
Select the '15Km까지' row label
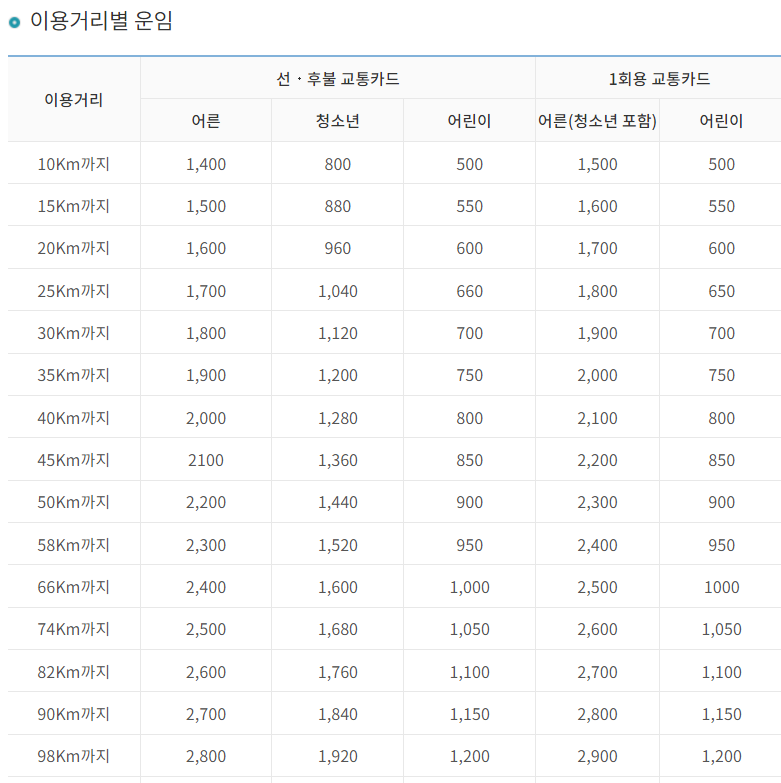click(x=74, y=206)
